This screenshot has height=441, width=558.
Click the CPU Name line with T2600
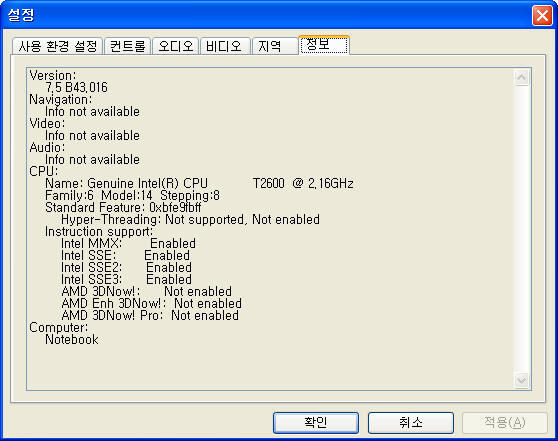tap(199, 184)
